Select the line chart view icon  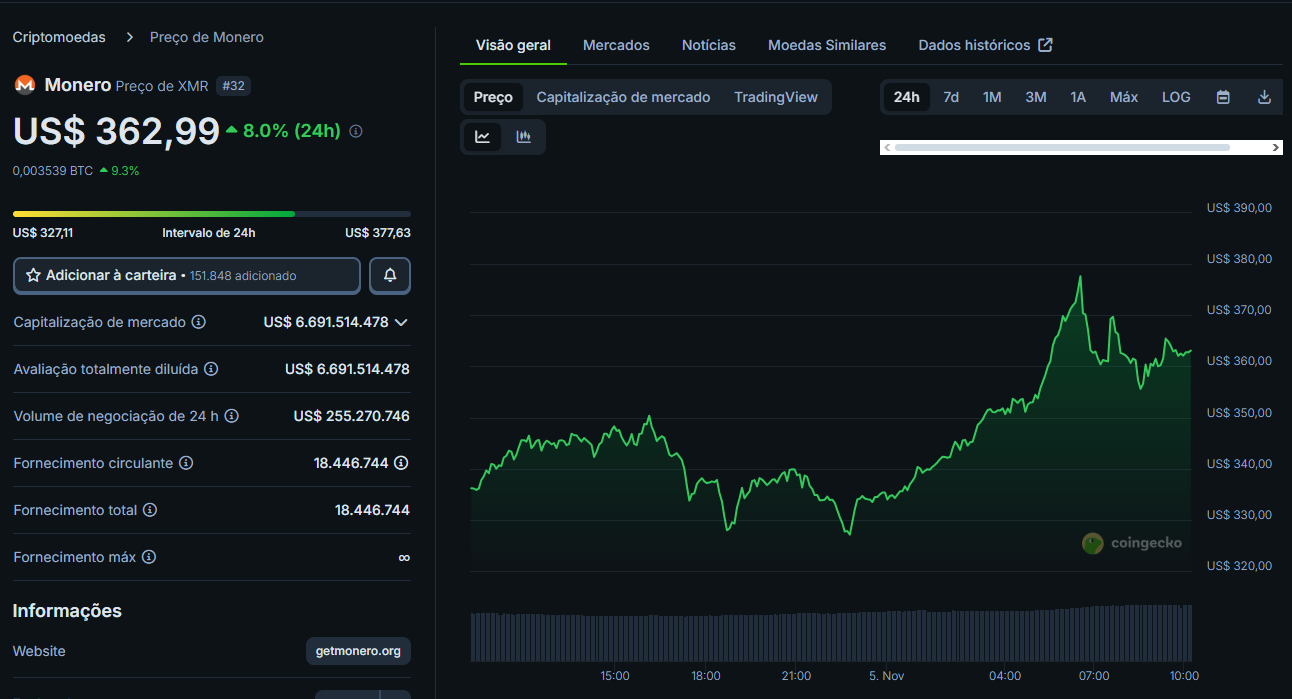point(483,137)
